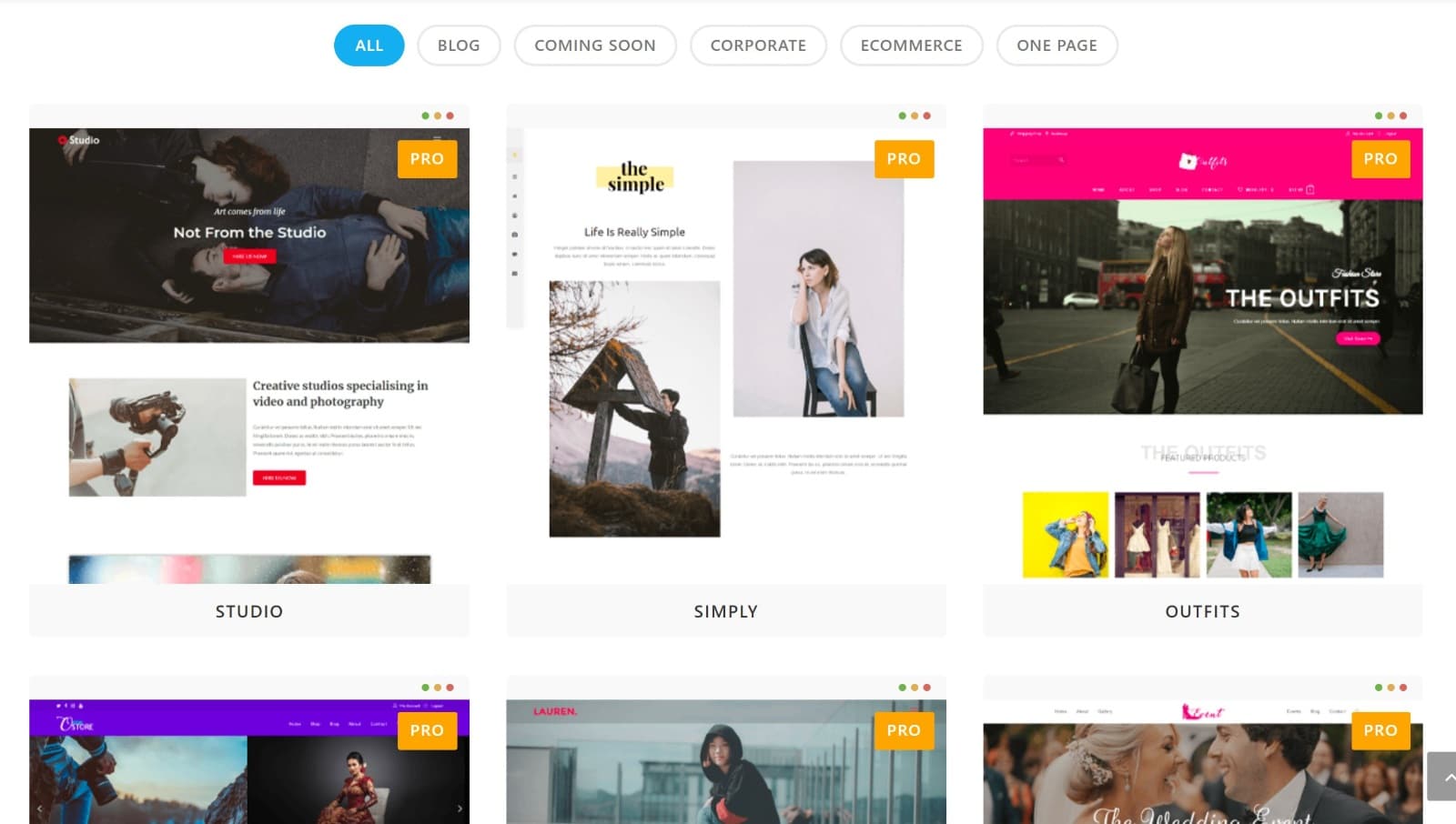The height and width of the screenshot is (824, 1456).
Task: Open the Wedding Event theme preview
Action: pos(1203,762)
